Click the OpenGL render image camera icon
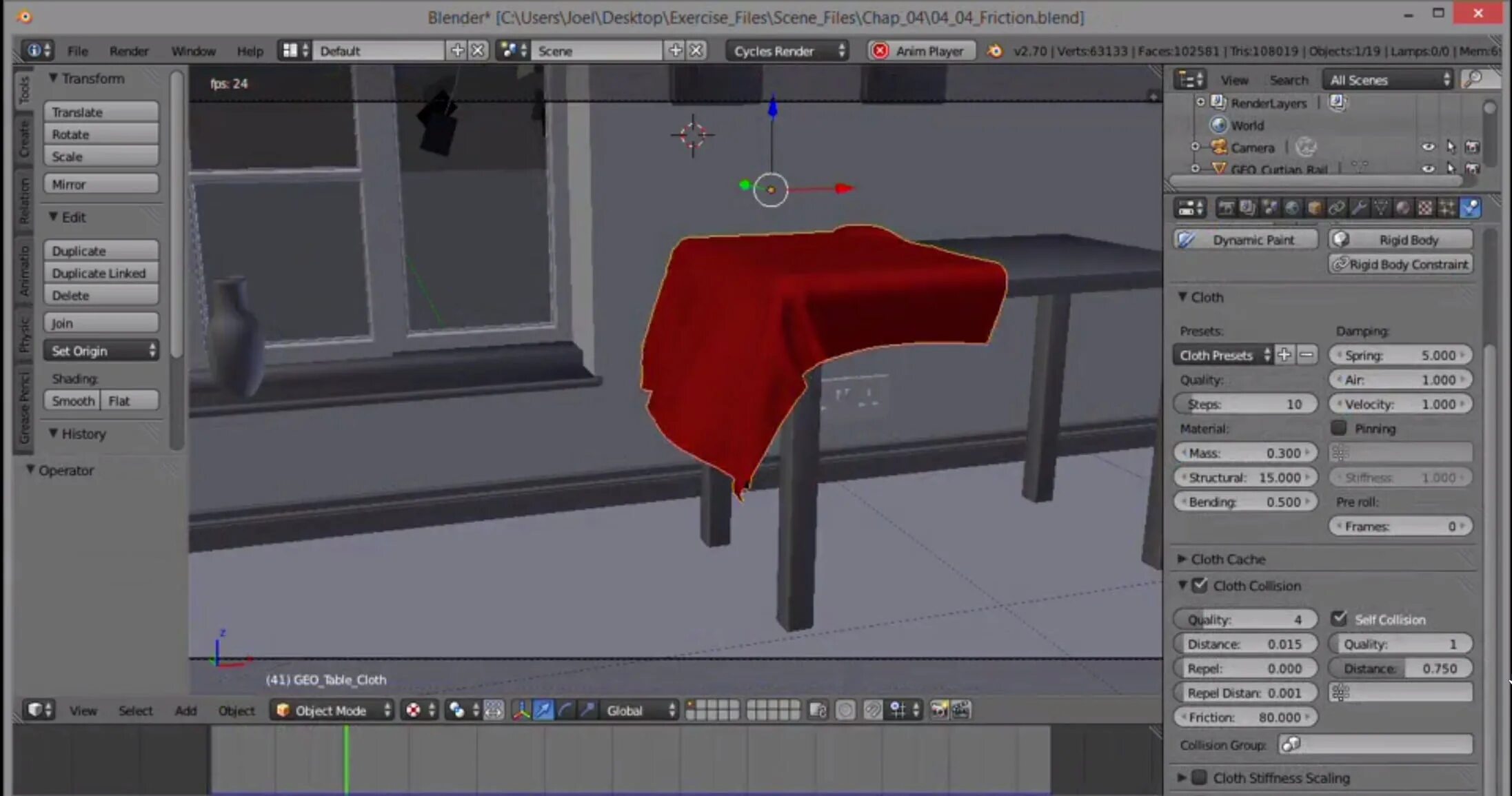Screen dimensions: 1512x796 938,710
